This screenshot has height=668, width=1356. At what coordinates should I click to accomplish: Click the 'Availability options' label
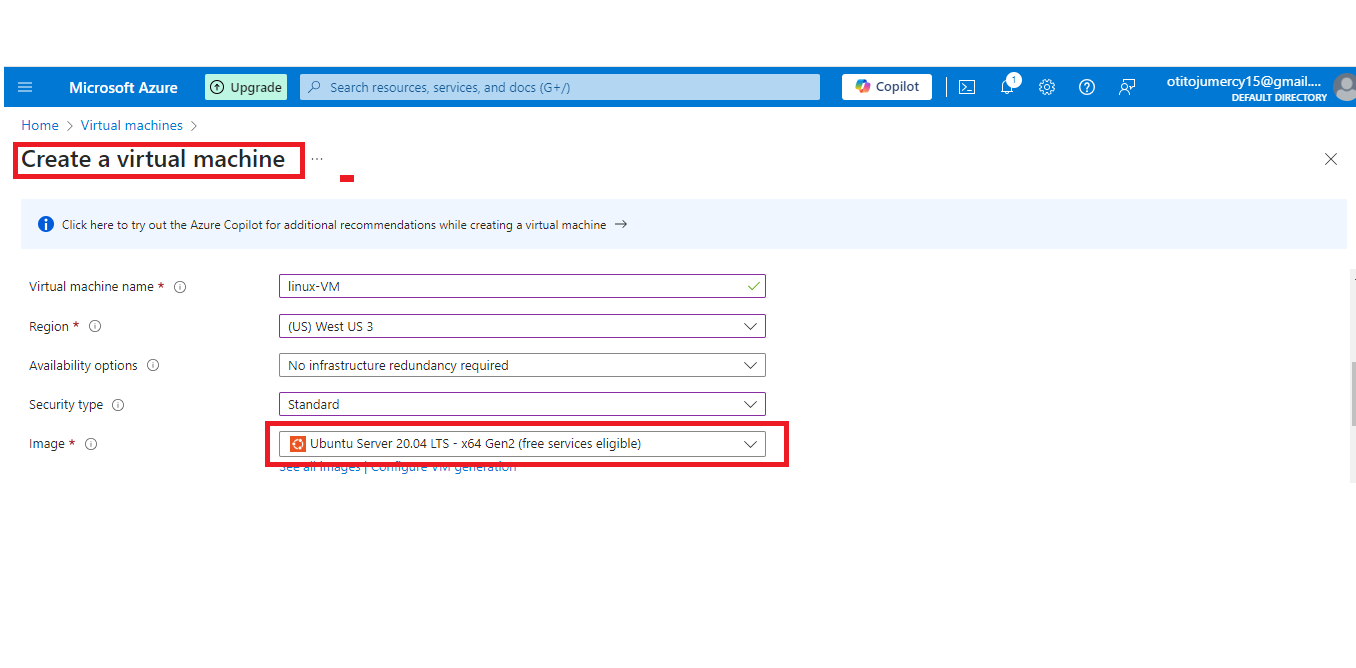pyautogui.click(x=83, y=366)
